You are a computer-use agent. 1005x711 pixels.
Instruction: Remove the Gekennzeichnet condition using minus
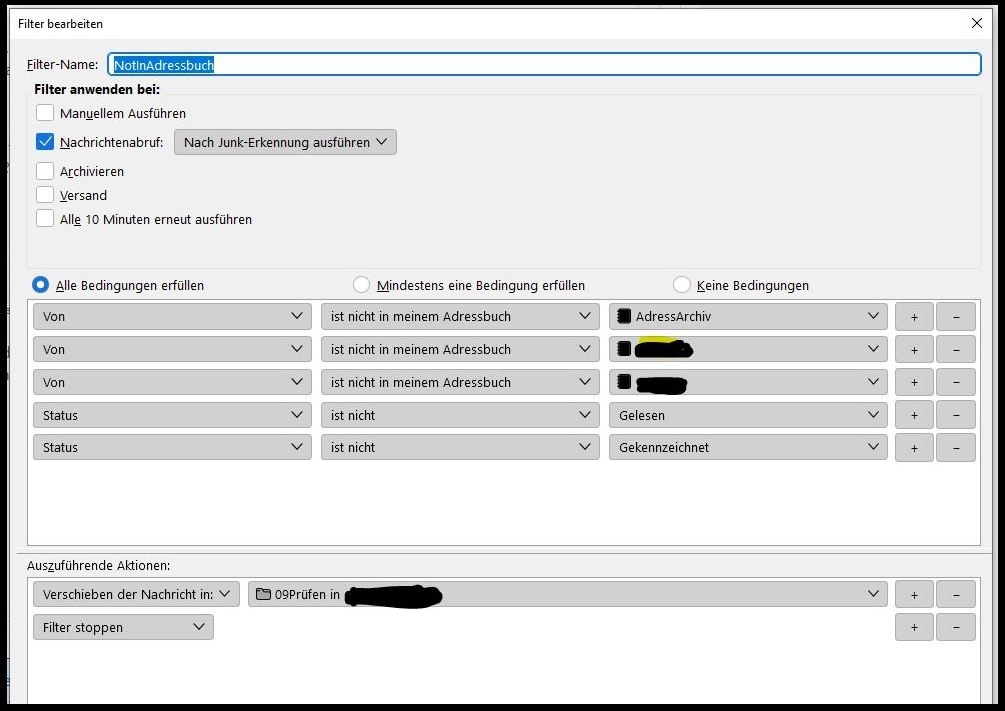tap(956, 448)
